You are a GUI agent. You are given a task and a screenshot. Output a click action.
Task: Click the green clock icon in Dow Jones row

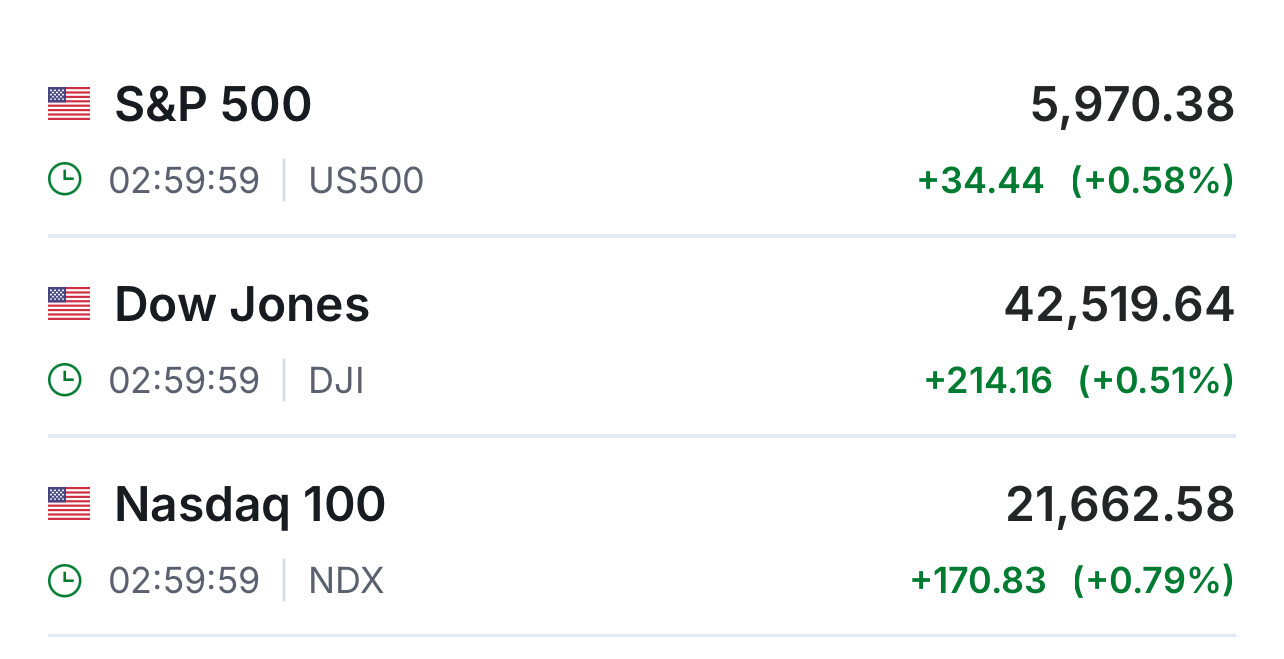click(65, 380)
